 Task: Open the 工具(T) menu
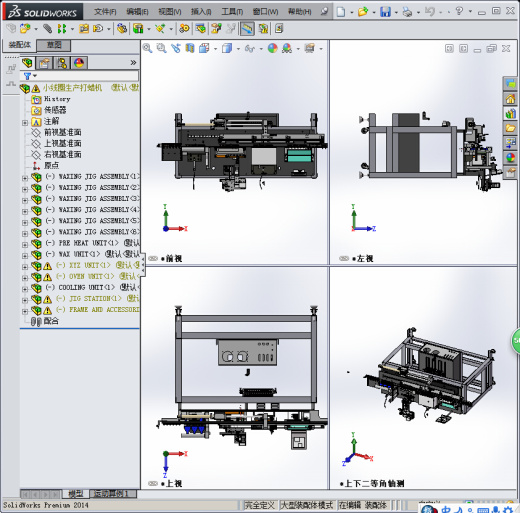pyautogui.click(x=232, y=12)
